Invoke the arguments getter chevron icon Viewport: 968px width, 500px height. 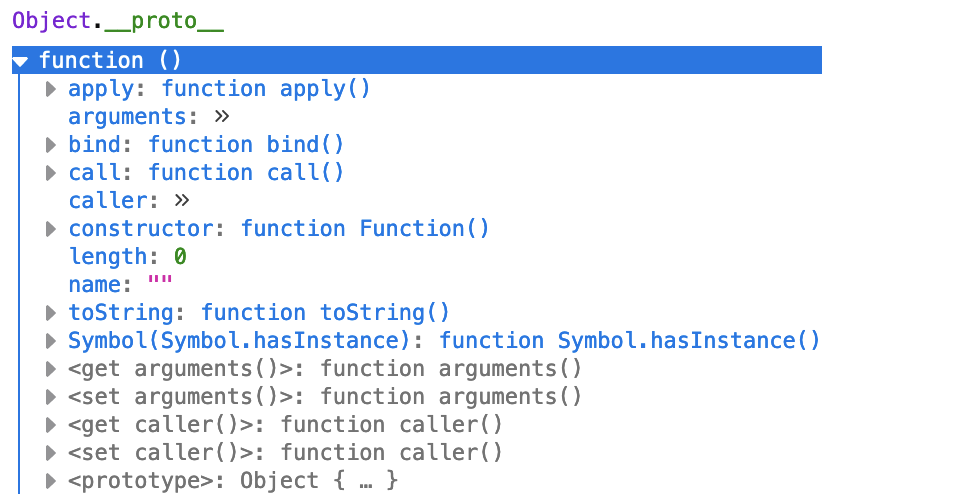(x=222, y=117)
